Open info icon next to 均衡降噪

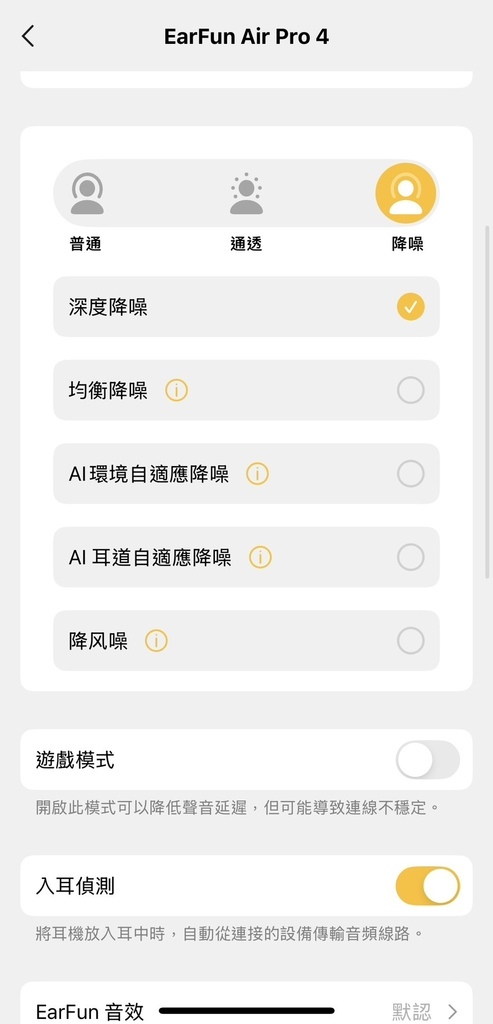(176, 391)
